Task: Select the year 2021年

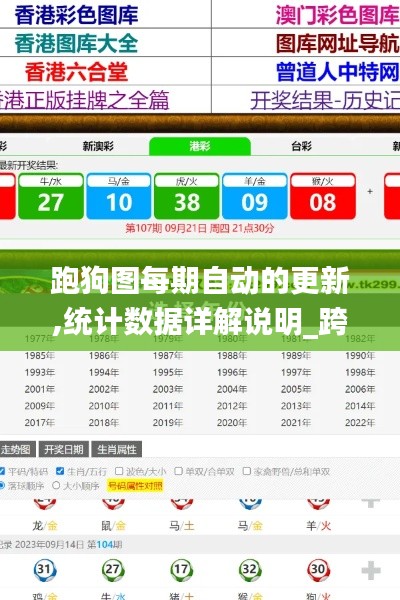Action: click(x=296, y=423)
